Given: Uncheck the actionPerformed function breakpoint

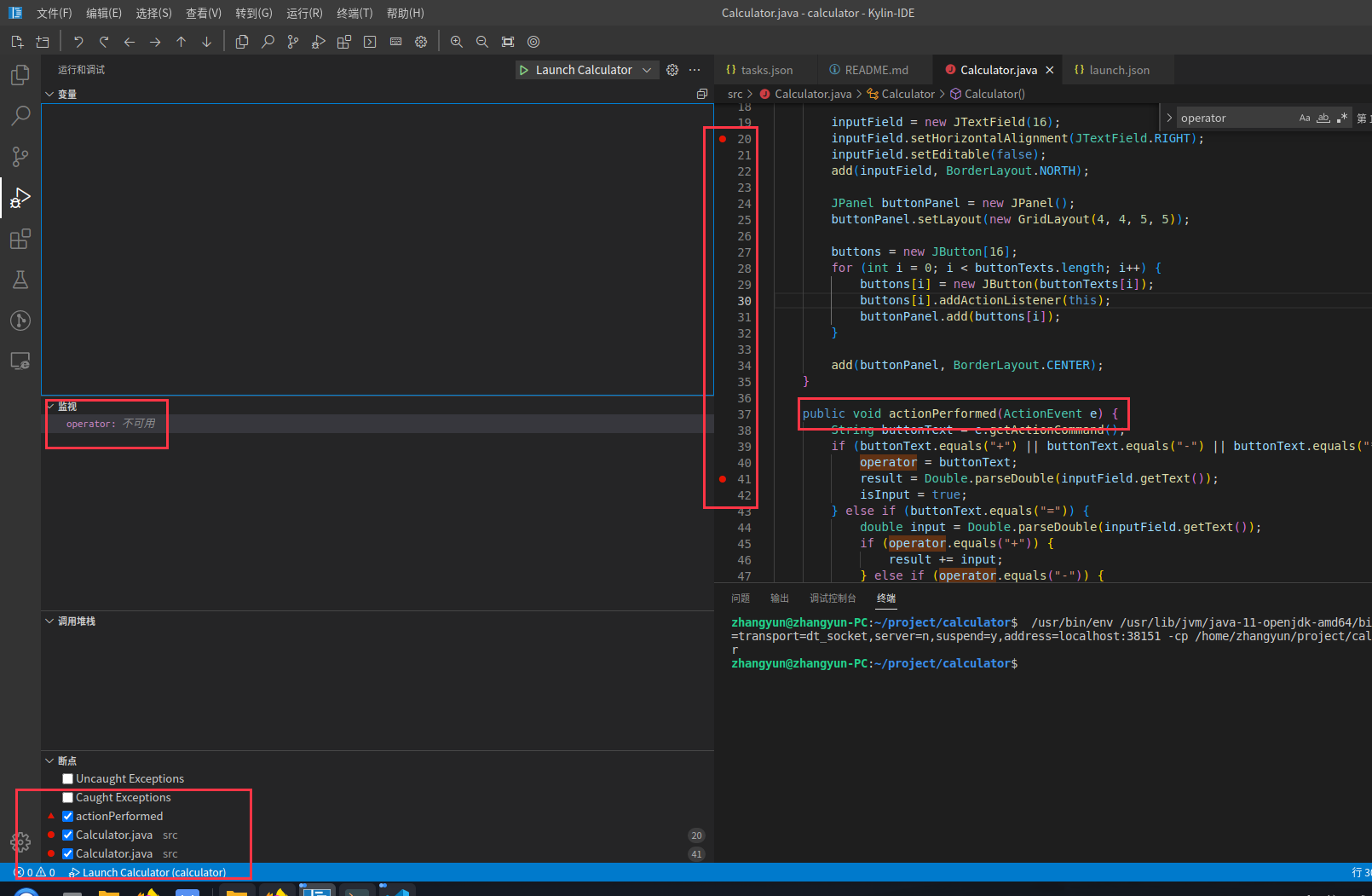Looking at the screenshot, I should pos(67,816).
